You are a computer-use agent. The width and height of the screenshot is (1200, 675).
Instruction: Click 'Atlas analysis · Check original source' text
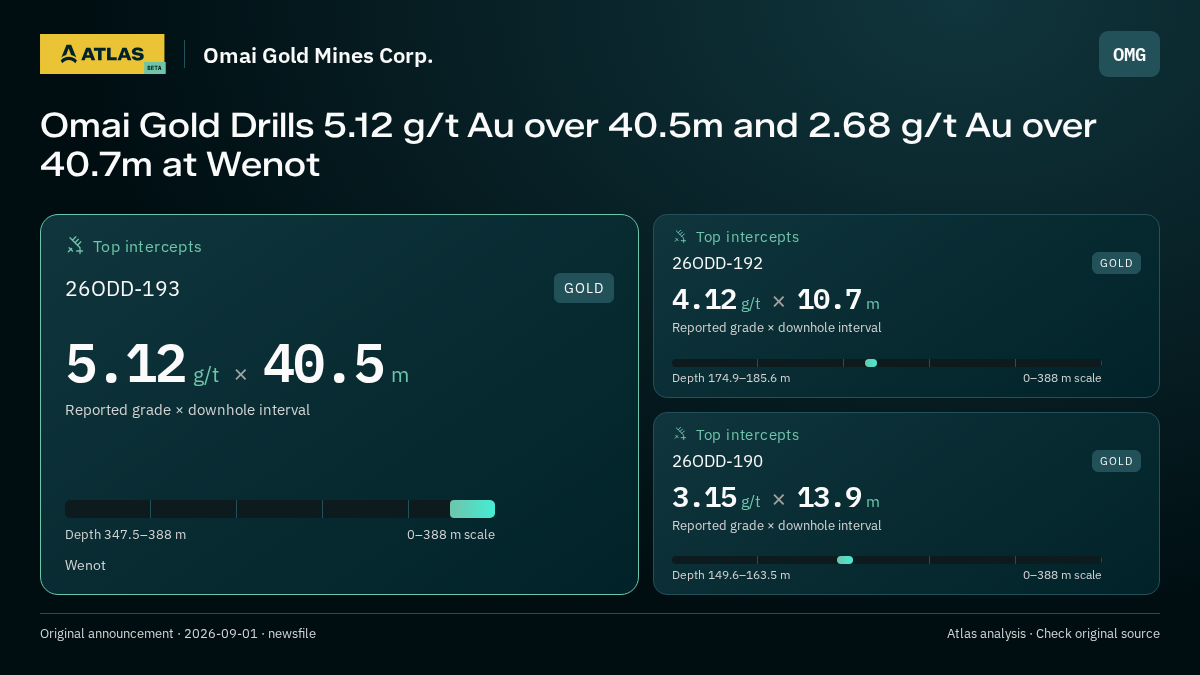1053,633
